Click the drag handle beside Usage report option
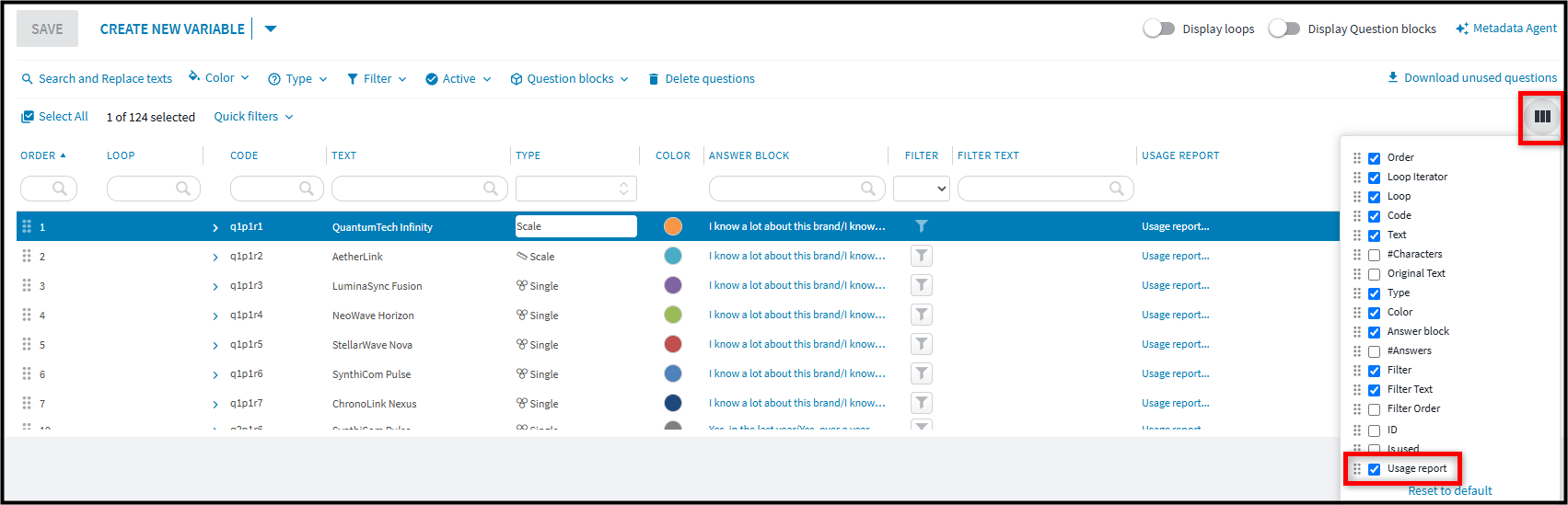This screenshot has height=505, width=1568. [1356, 469]
